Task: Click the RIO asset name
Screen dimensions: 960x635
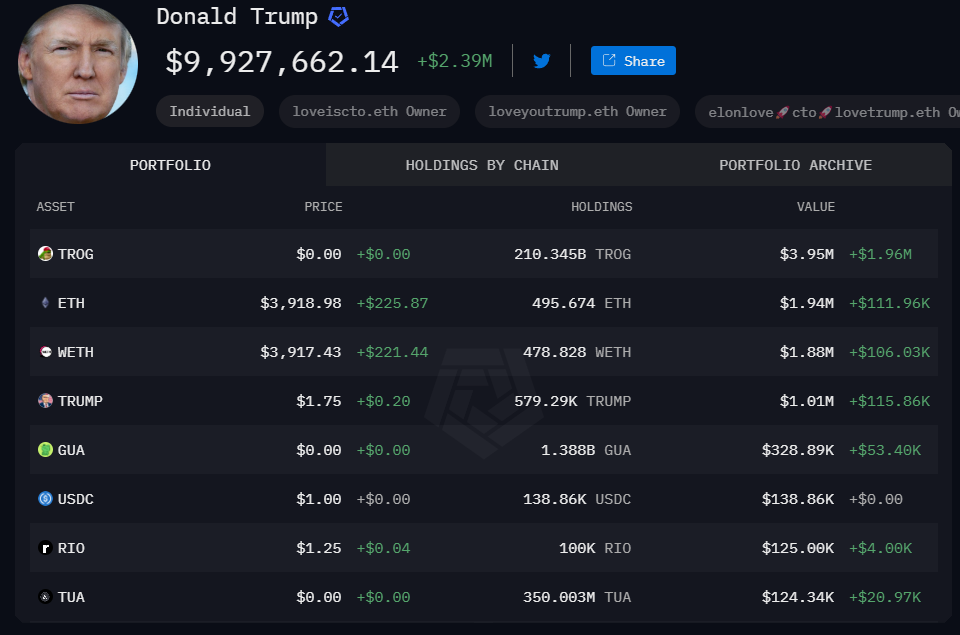Action: (x=71, y=548)
